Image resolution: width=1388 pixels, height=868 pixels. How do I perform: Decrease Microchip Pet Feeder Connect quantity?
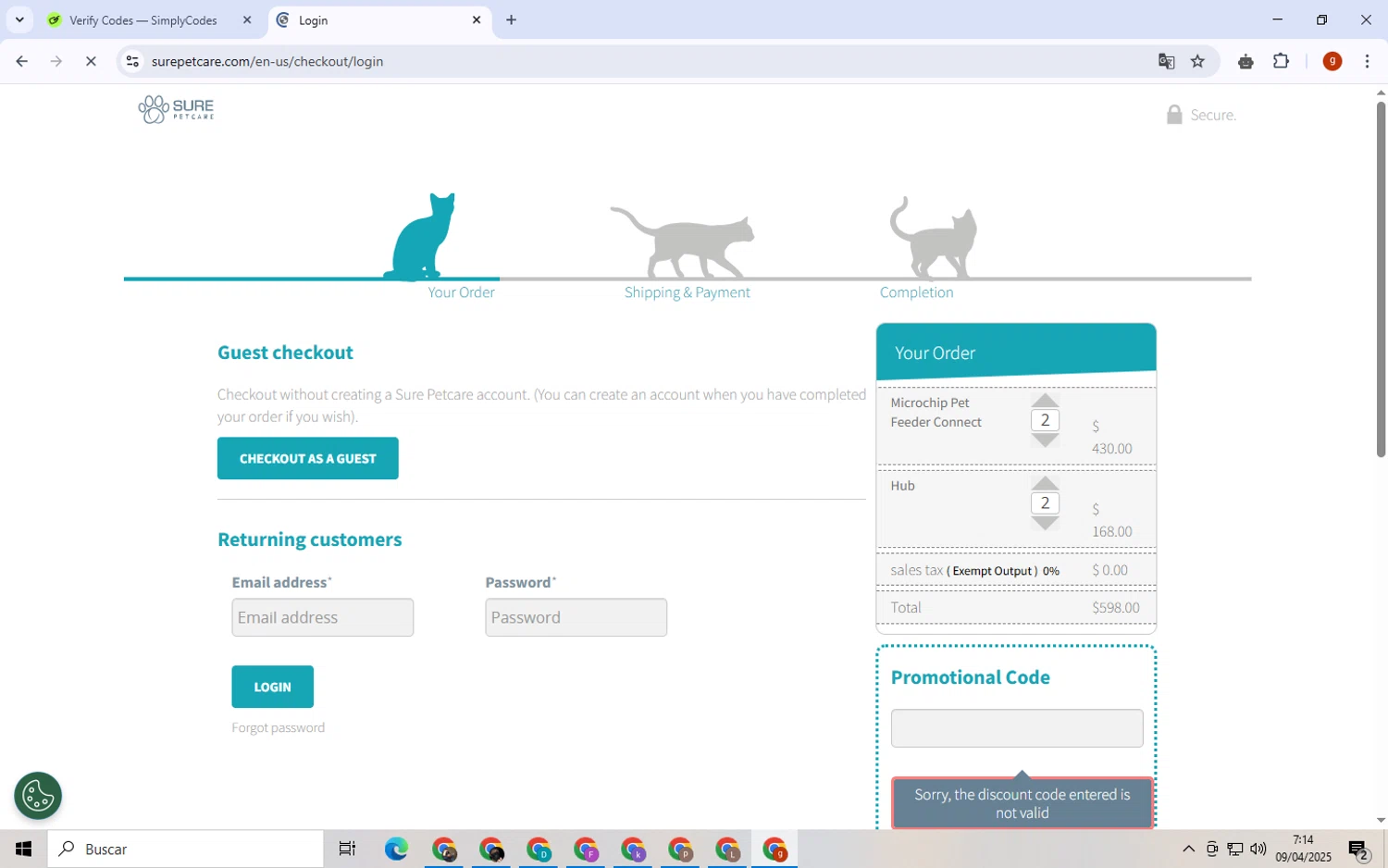1045,440
